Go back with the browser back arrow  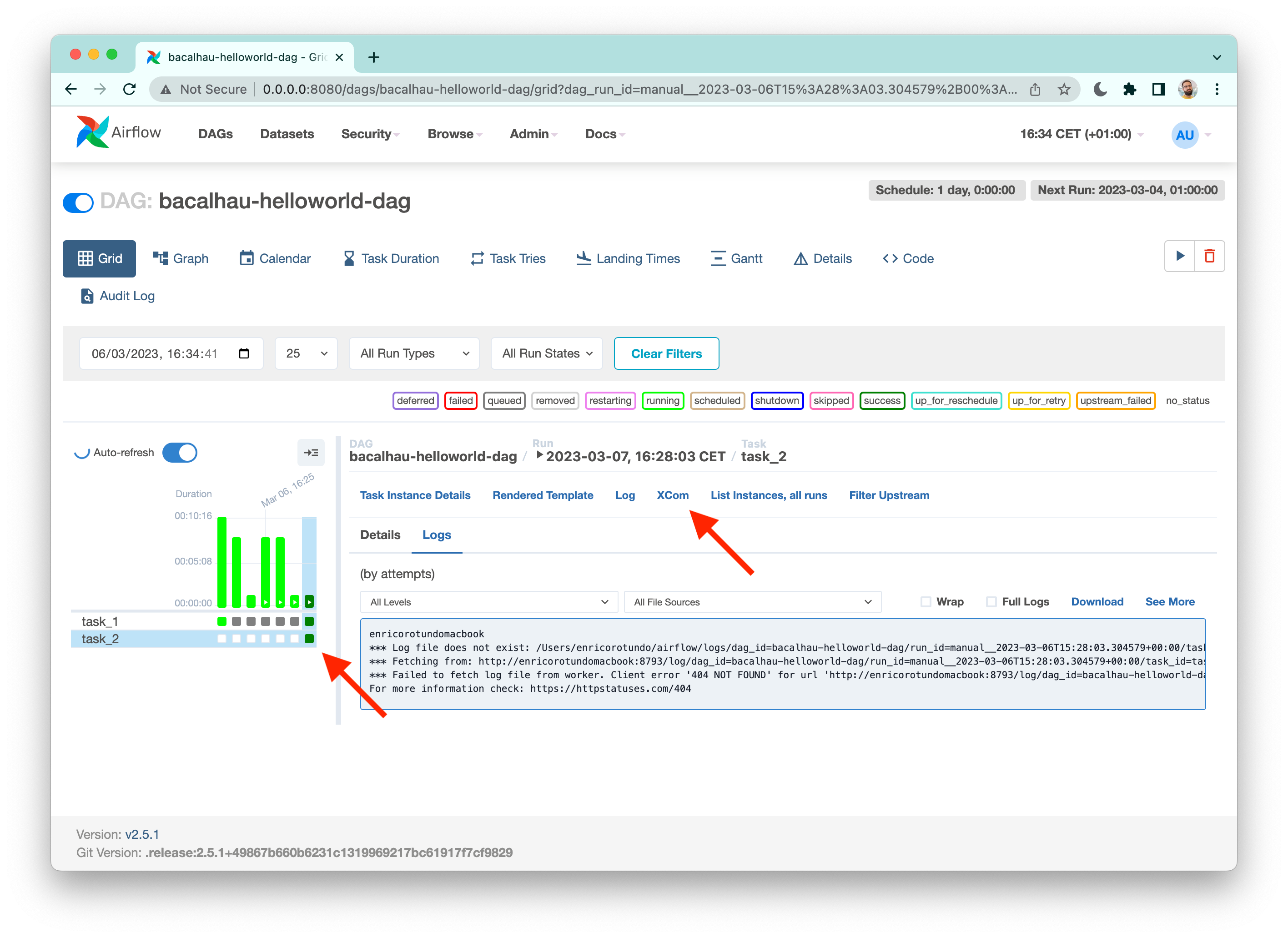click(71, 89)
